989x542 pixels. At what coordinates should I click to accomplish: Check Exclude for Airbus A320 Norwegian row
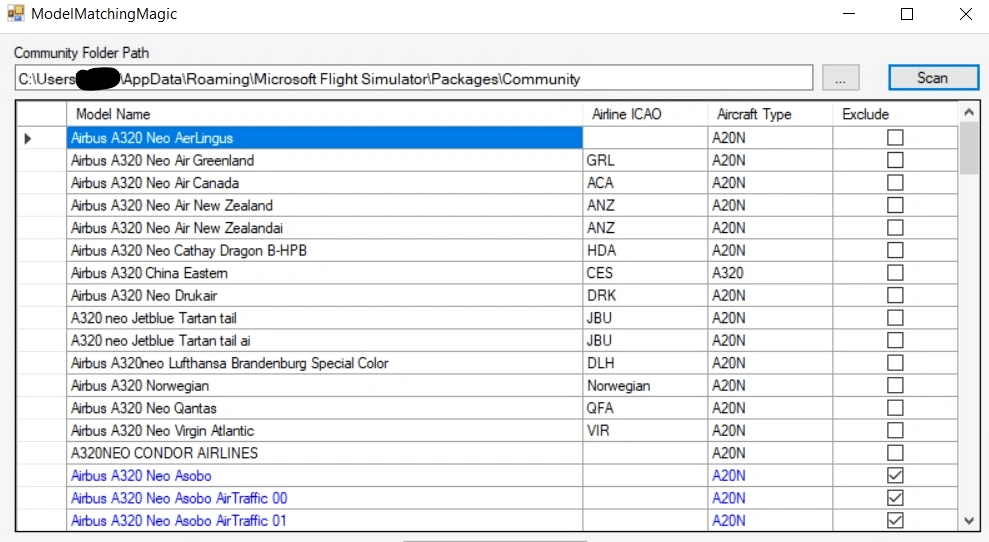coord(895,386)
